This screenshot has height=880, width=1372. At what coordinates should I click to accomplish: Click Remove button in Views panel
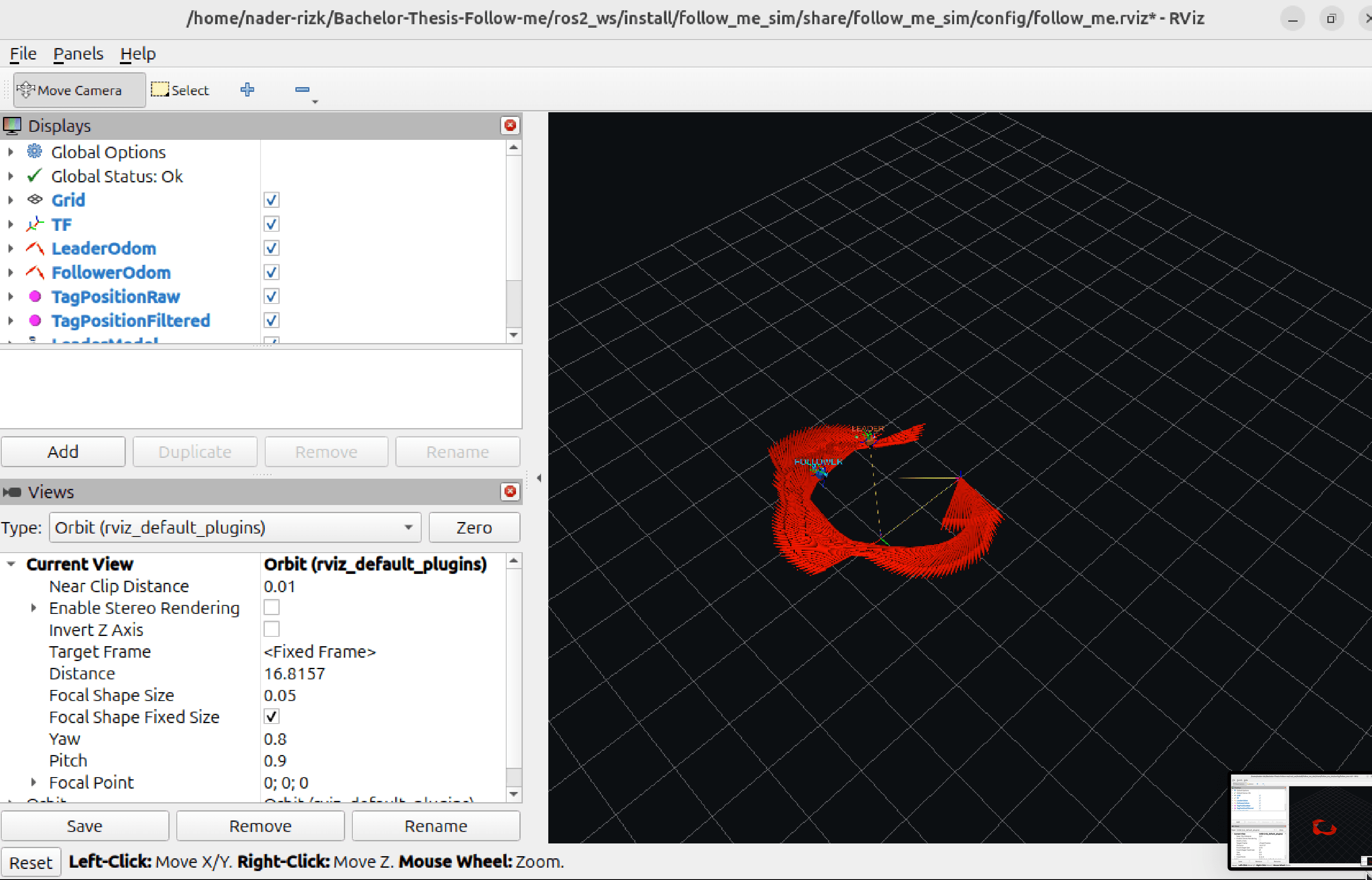pyautogui.click(x=261, y=826)
